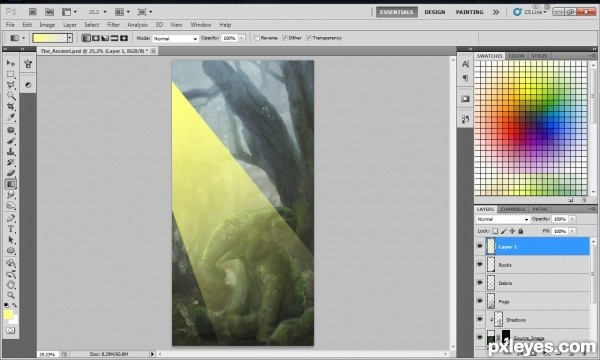This screenshot has width=600, height=360.
Task: Select the Polygonal Lasso tool
Action: (x=11, y=85)
